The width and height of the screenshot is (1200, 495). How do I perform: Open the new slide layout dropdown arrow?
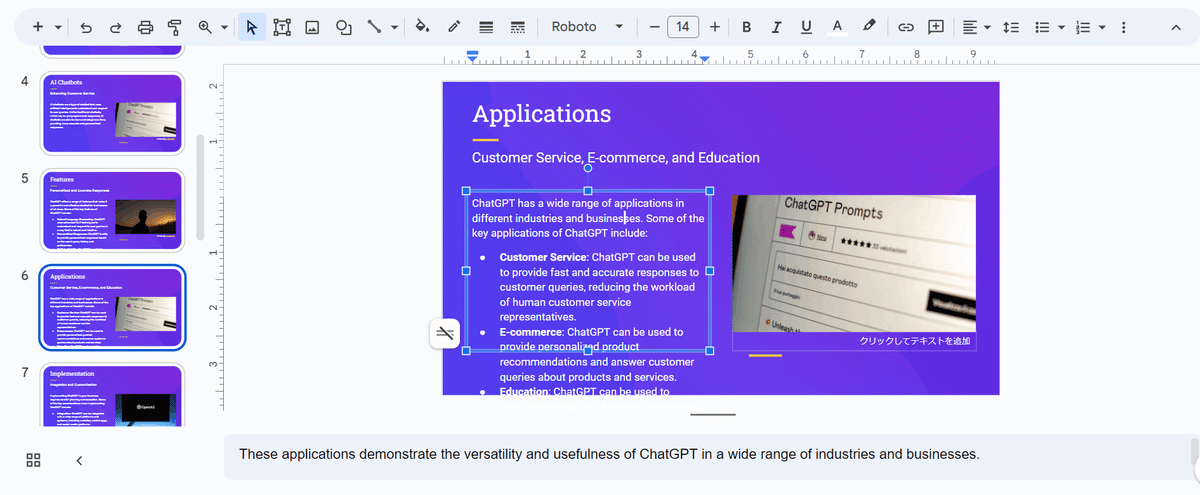[x=58, y=27]
